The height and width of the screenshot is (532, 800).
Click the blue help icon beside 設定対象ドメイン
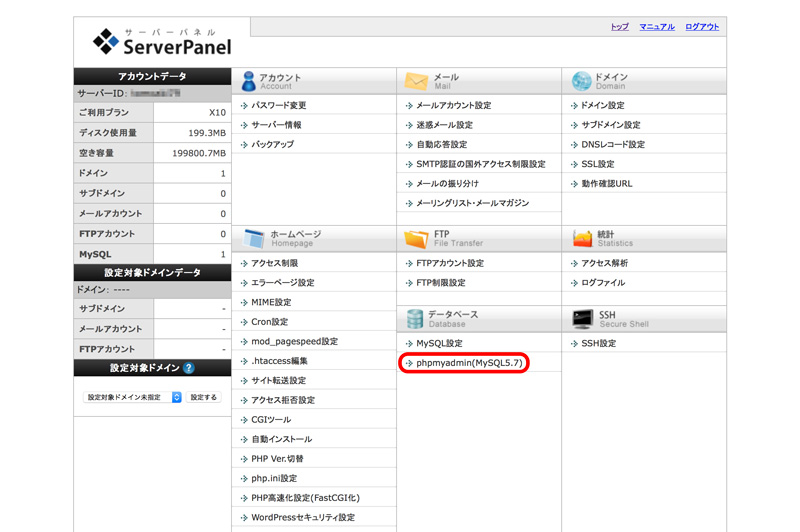click(188, 368)
